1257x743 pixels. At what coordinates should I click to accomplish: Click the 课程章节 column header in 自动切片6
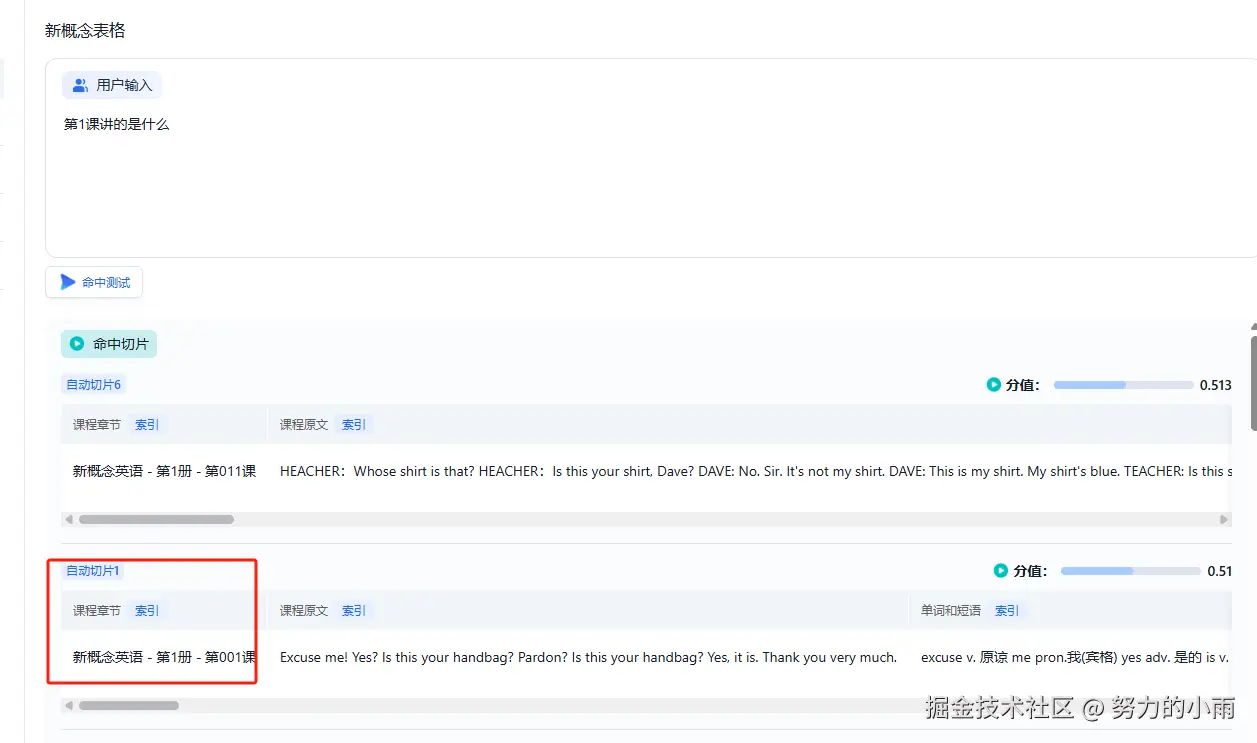[97, 425]
